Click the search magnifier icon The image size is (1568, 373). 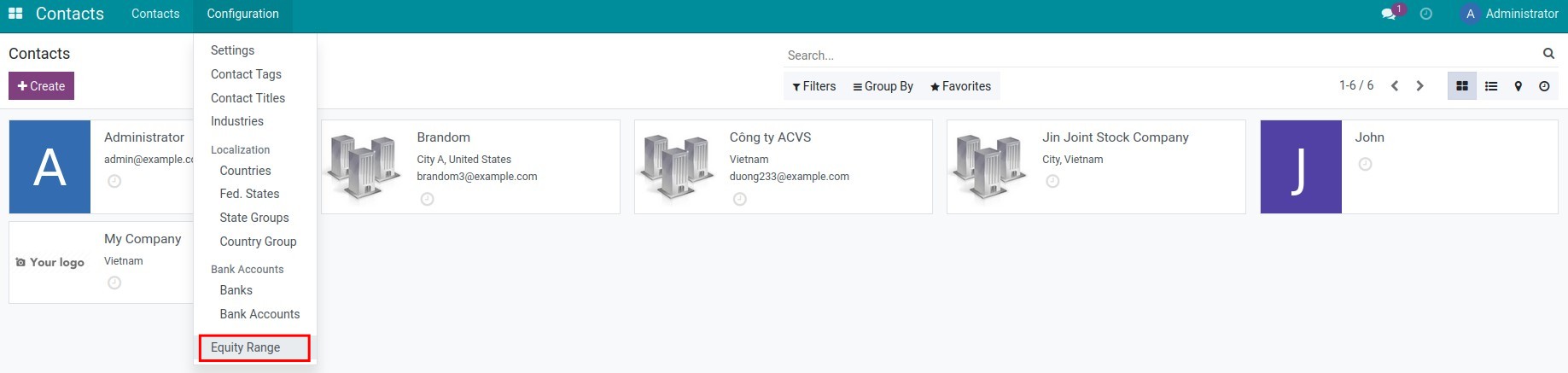pos(1548,54)
